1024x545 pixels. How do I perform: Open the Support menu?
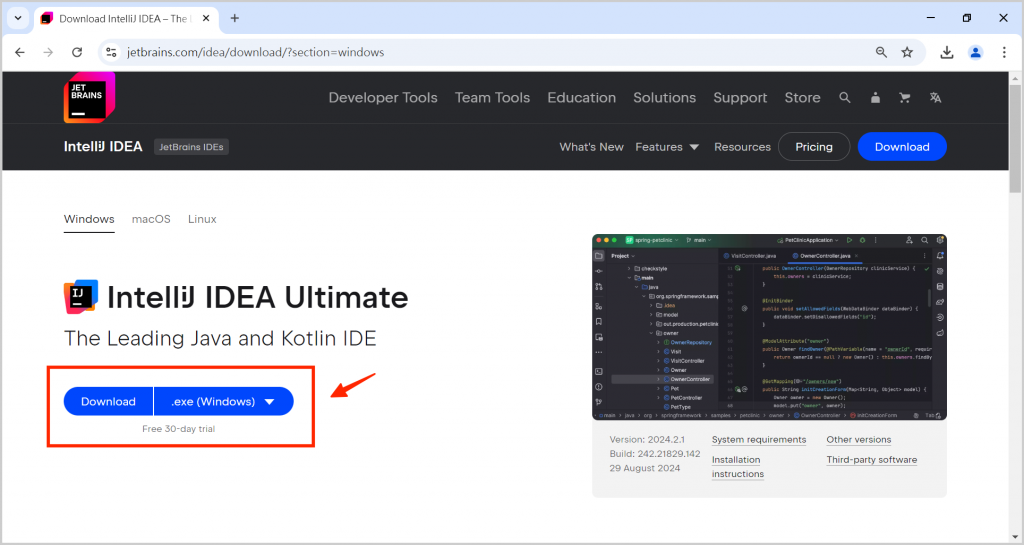[x=740, y=98]
